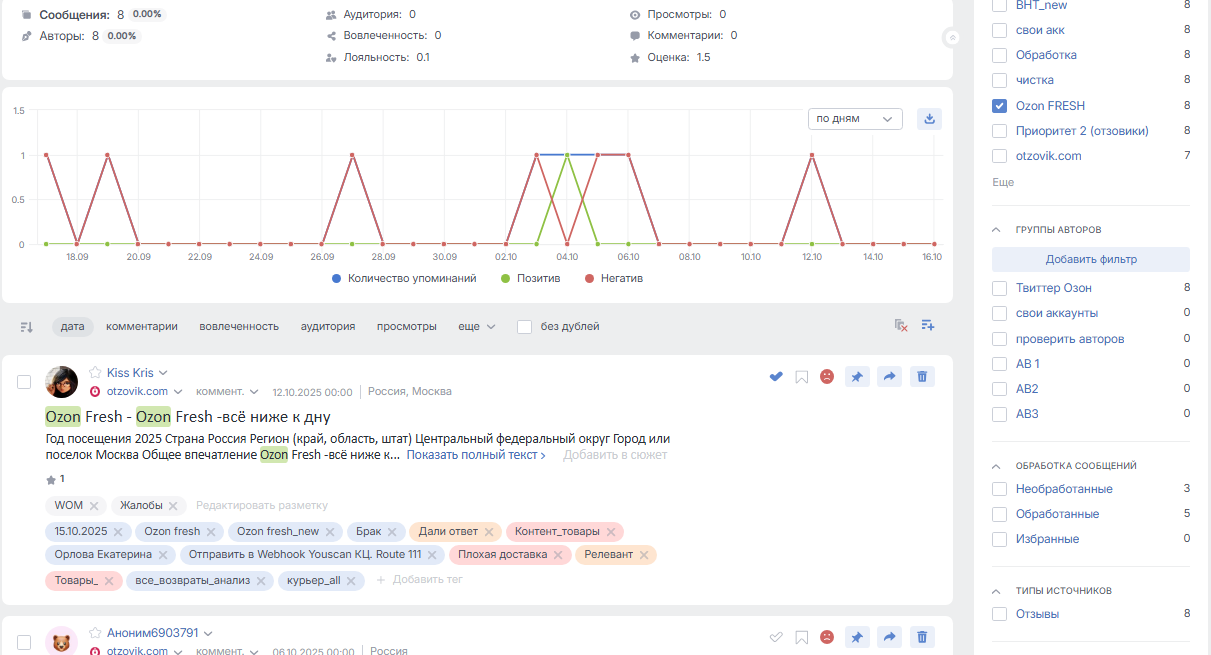Click 'Еще' to show more tags
Image resolution: width=1211 pixels, height=655 pixels.
point(1003,182)
